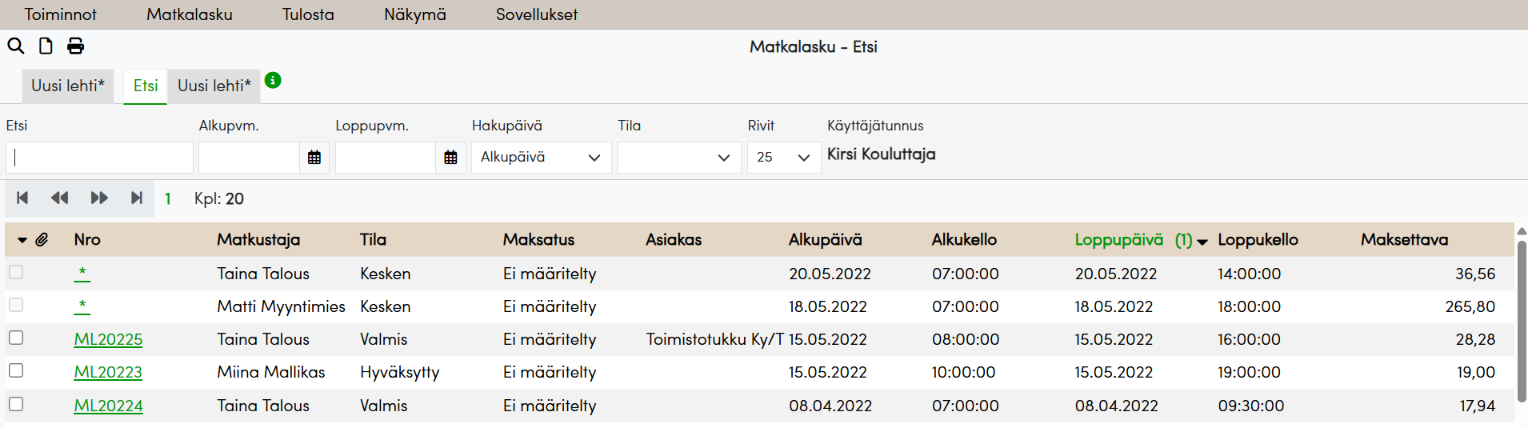Sort by the Loppupäivä column header
The image size is (1528, 427).
1118,240
